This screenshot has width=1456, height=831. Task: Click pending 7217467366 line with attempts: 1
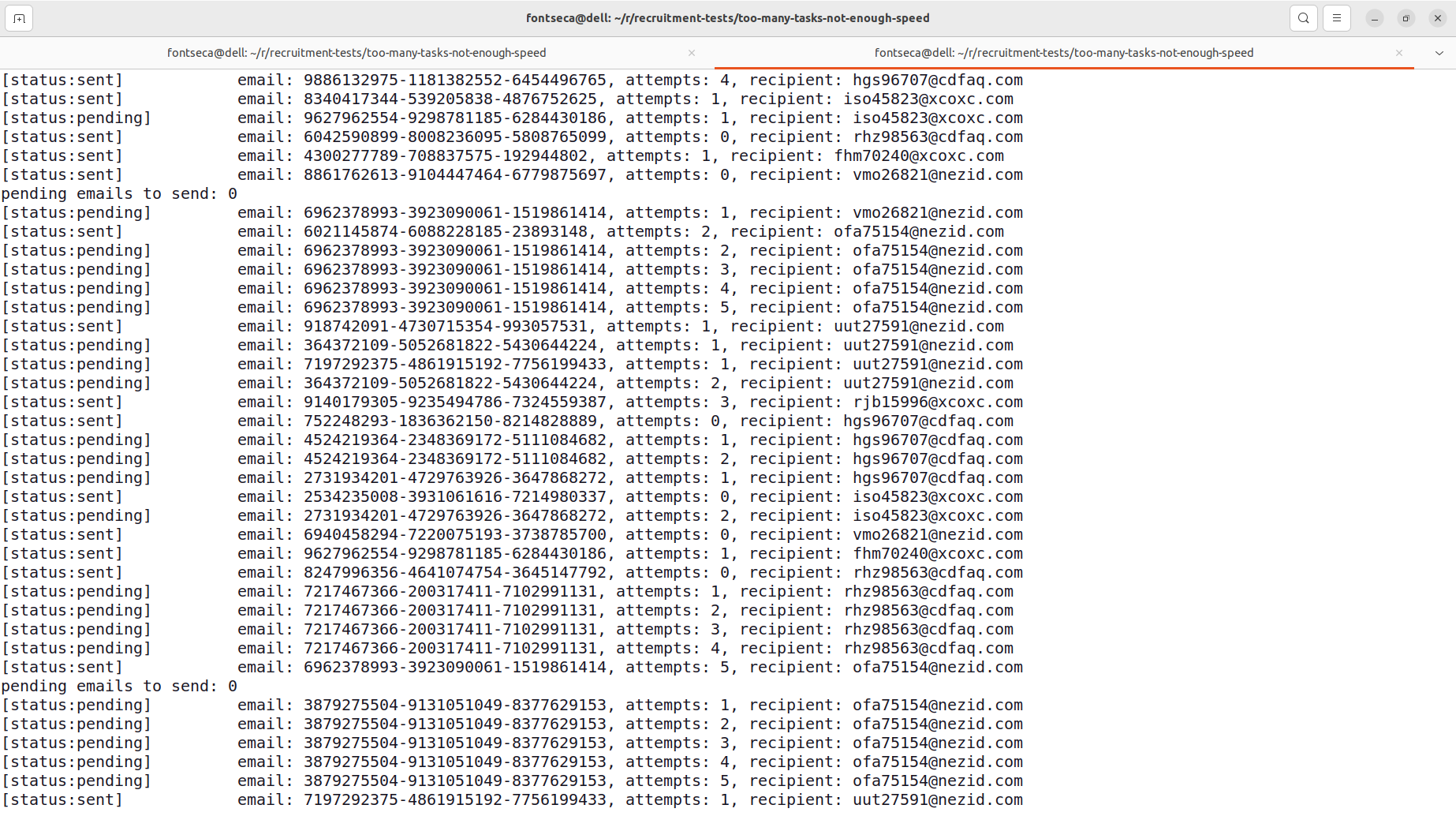pyautogui.click(x=507, y=592)
